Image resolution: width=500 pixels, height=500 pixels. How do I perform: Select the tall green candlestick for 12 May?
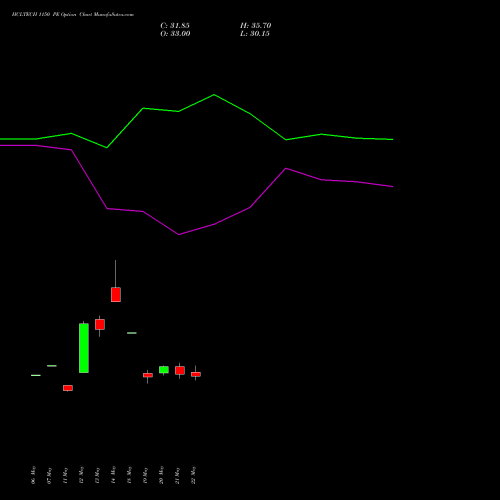84,348
